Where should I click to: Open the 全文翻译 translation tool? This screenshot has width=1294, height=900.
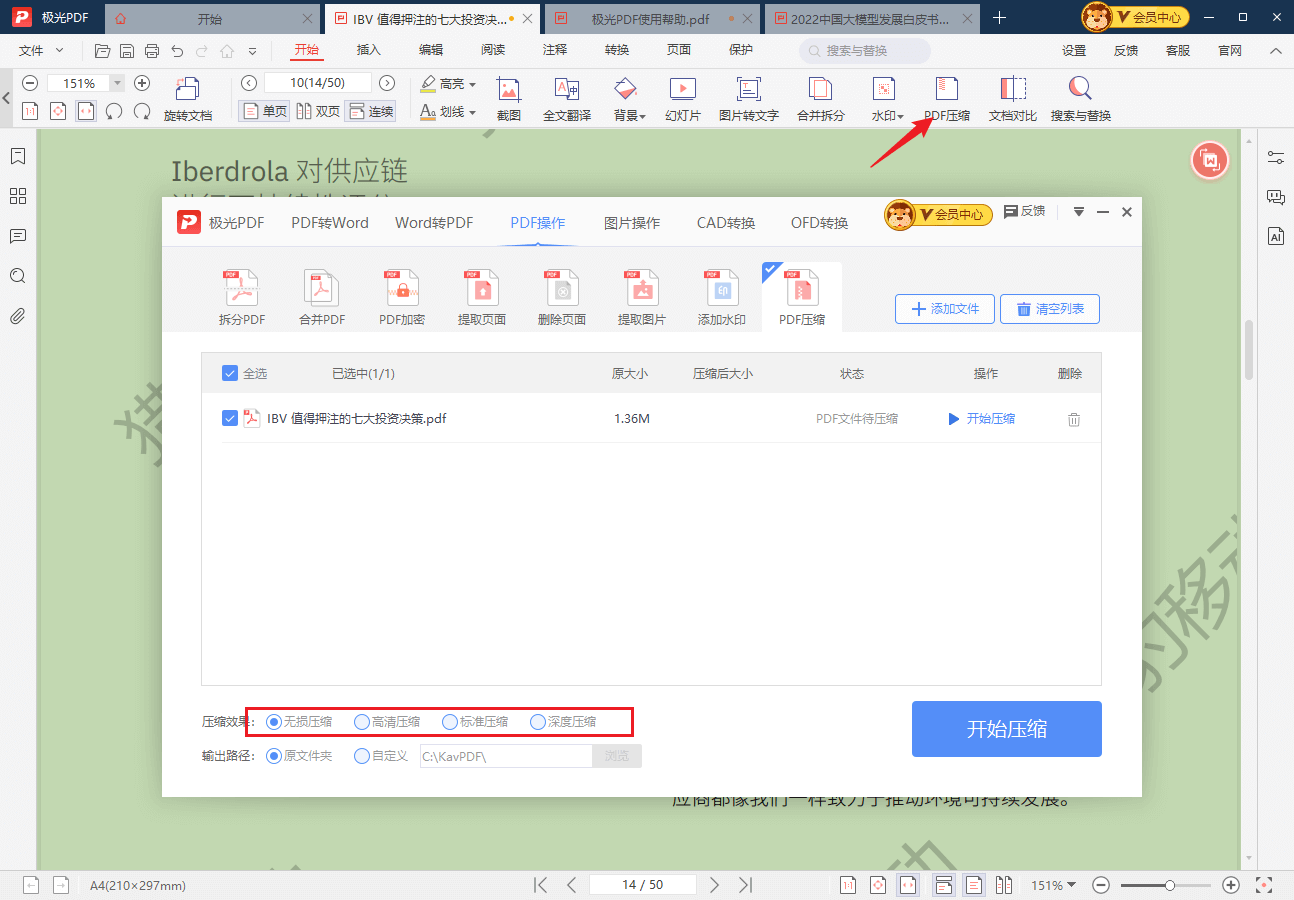click(567, 99)
